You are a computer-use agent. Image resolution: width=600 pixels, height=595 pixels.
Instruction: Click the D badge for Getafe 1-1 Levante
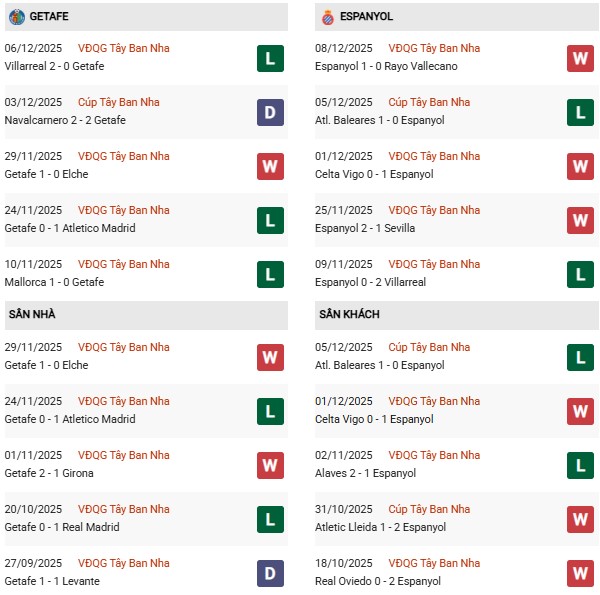click(x=269, y=573)
